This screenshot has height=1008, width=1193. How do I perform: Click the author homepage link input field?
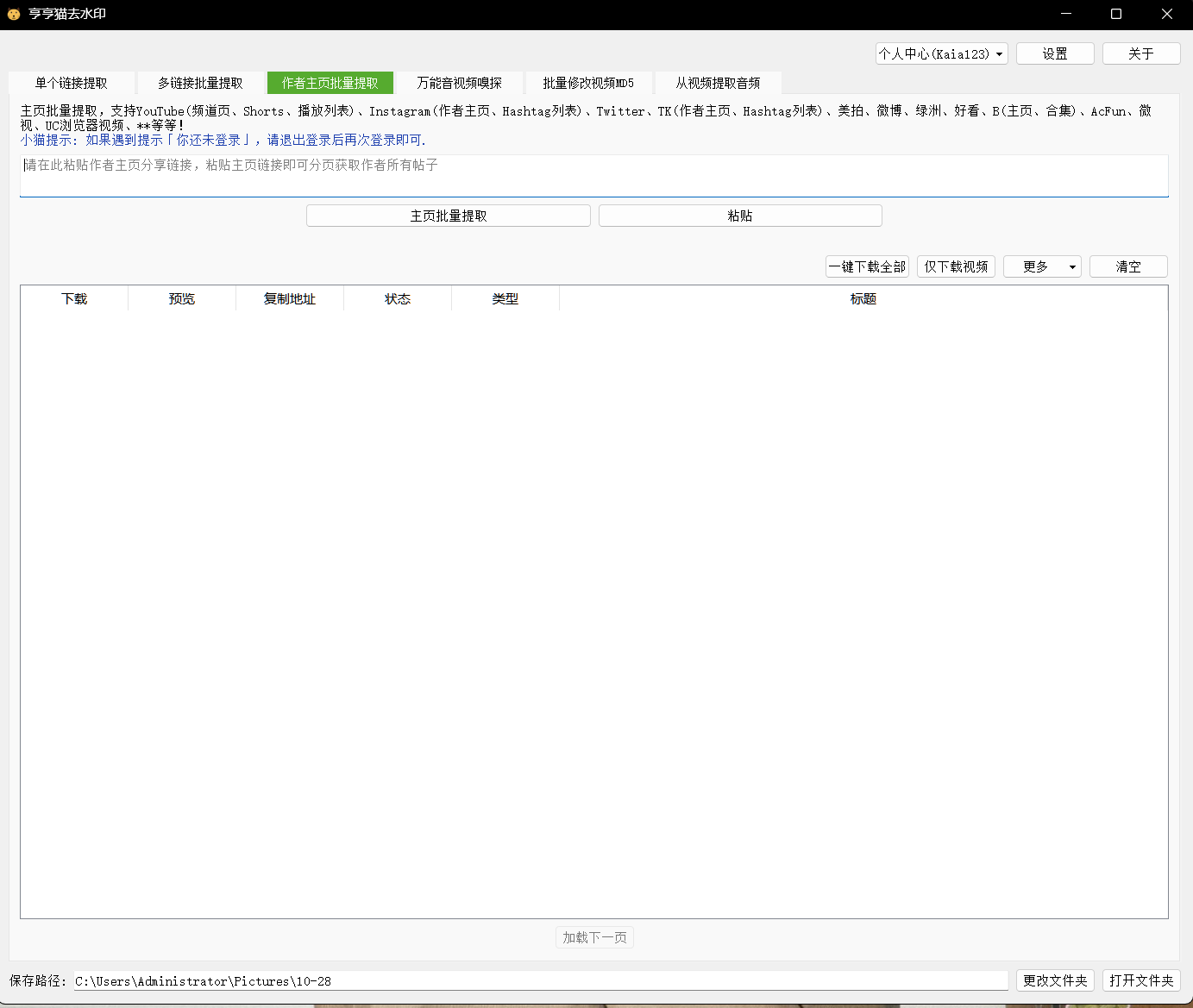pos(593,176)
